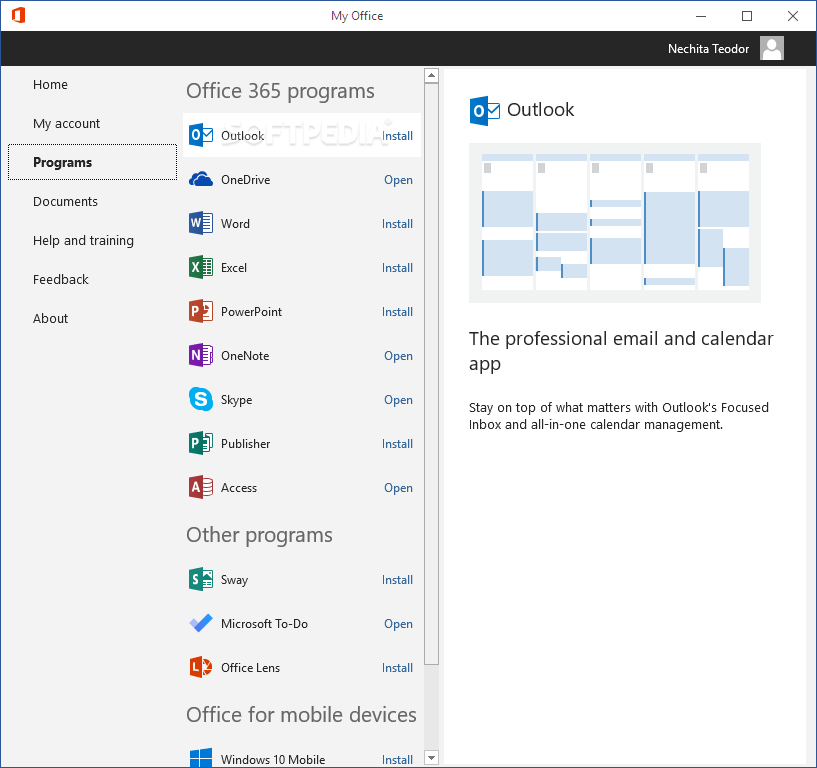Screen dimensions: 817x768
Task: Select the Windows 10 Mobile label
Action: pos(273,760)
